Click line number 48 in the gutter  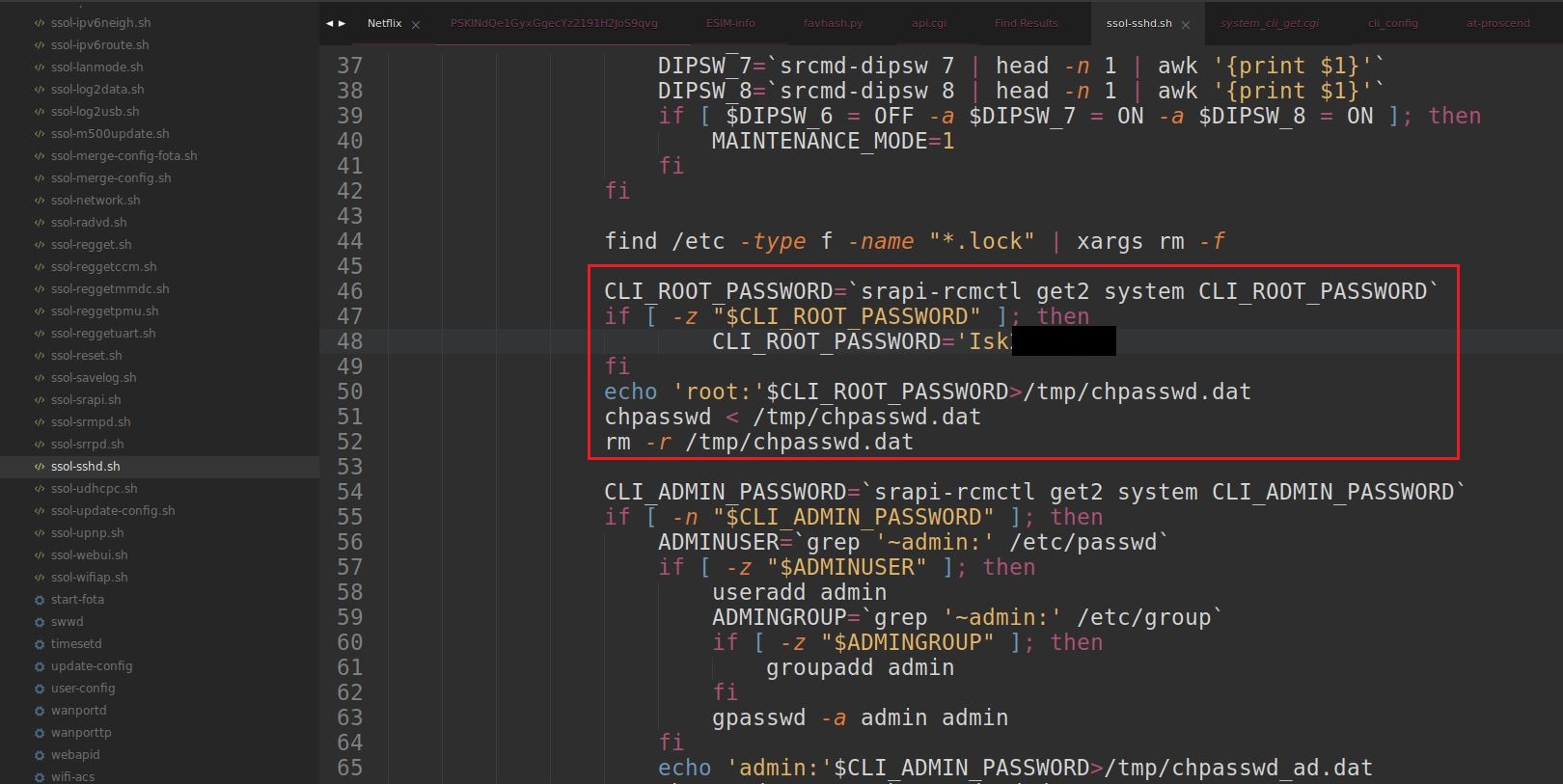pos(349,341)
